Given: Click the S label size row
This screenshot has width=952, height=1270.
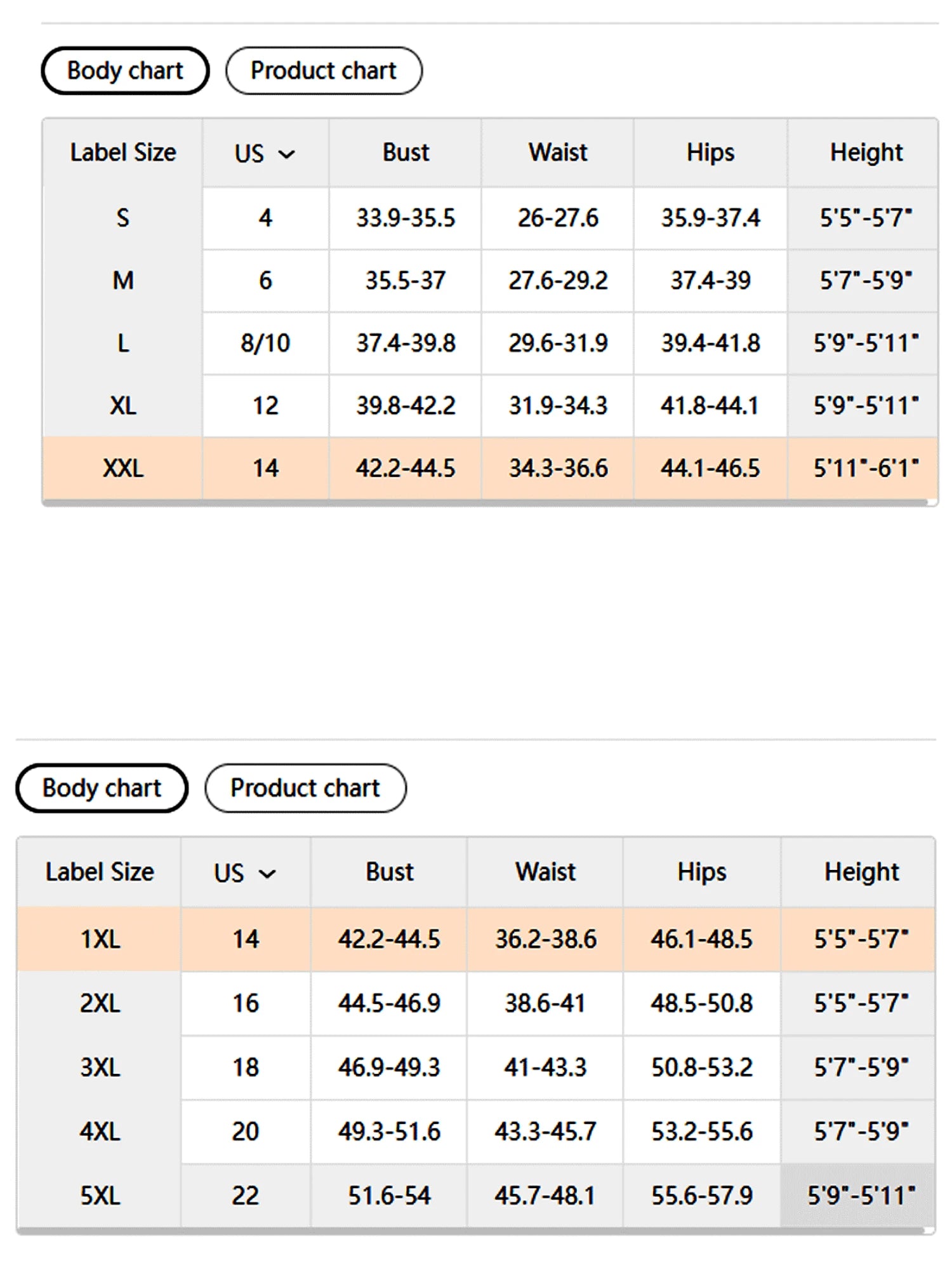Looking at the screenshot, I should [x=490, y=218].
